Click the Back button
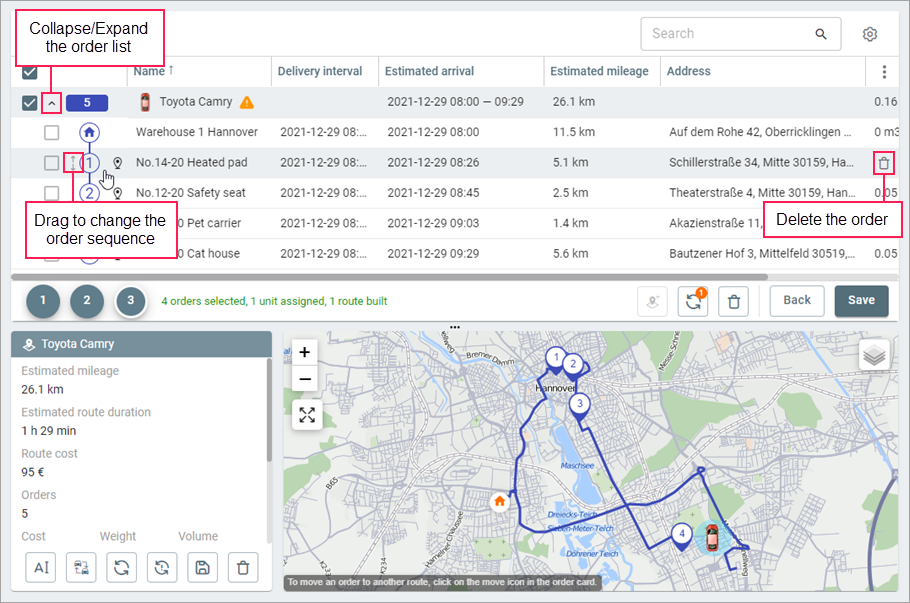The height and width of the screenshot is (603, 910). [796, 300]
